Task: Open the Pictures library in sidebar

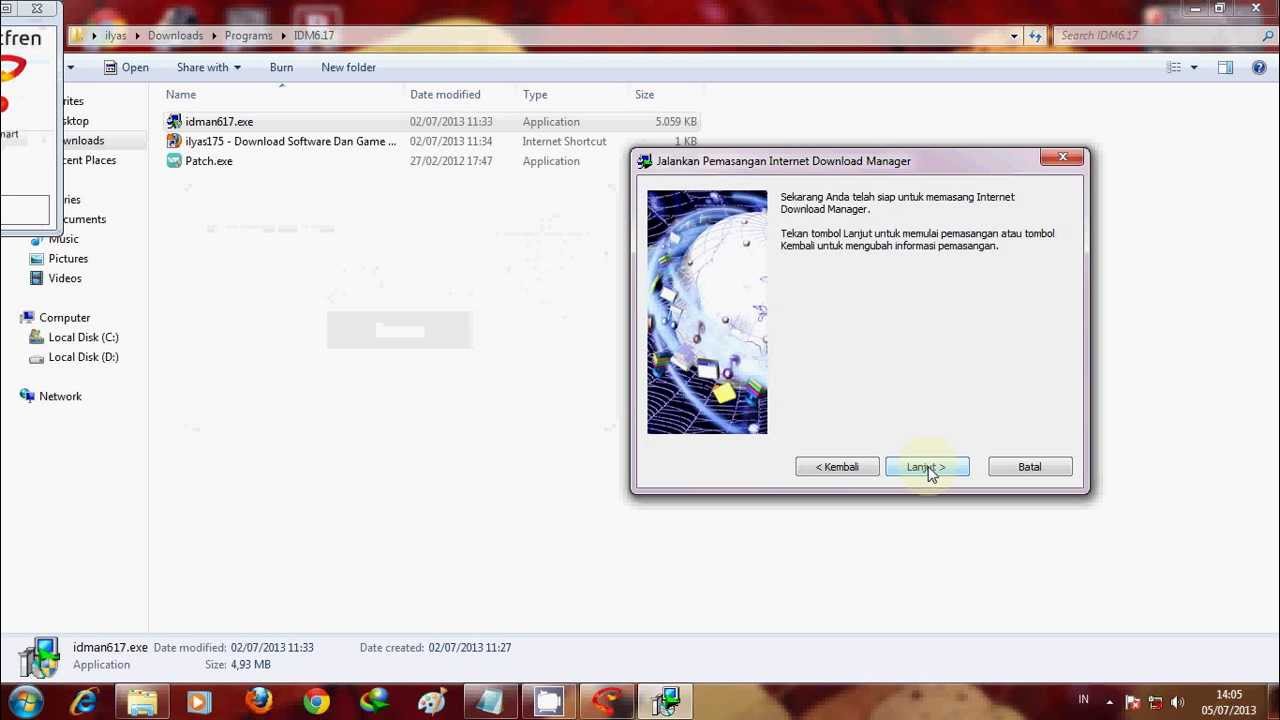Action: click(68, 259)
